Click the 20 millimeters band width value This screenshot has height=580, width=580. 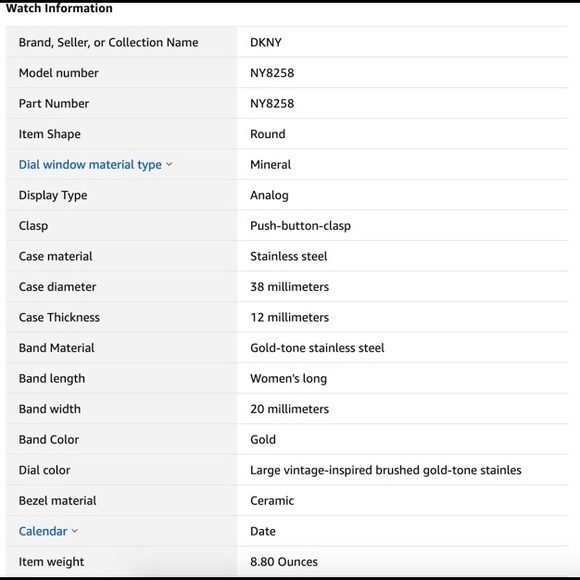(289, 409)
